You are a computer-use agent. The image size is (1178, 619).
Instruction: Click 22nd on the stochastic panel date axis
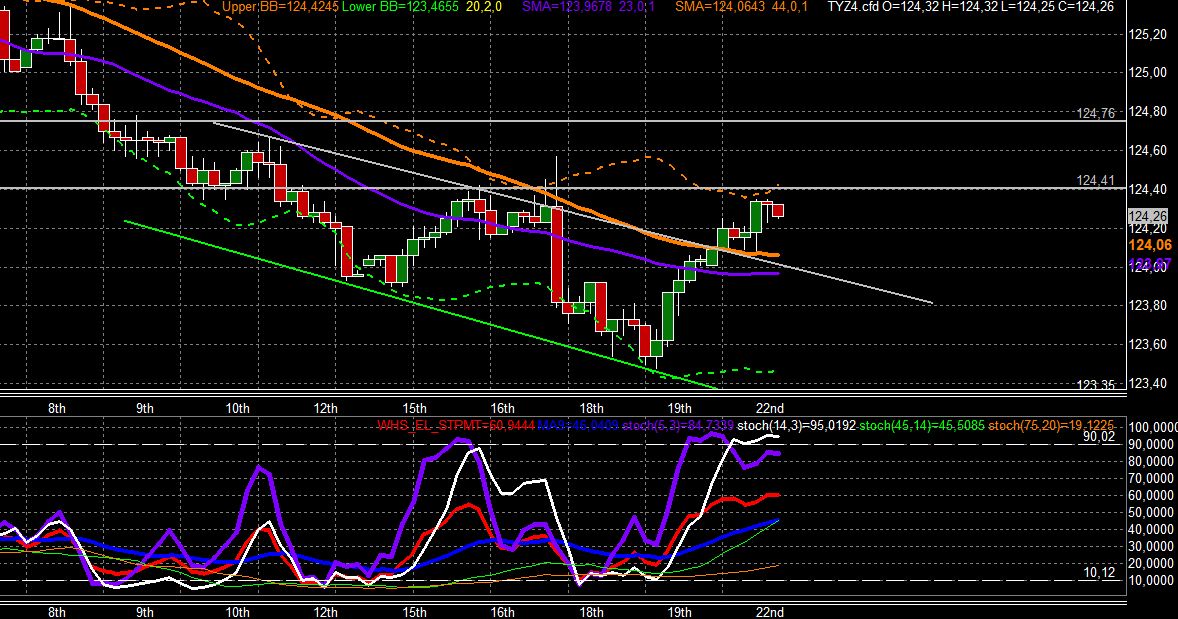[770, 612]
